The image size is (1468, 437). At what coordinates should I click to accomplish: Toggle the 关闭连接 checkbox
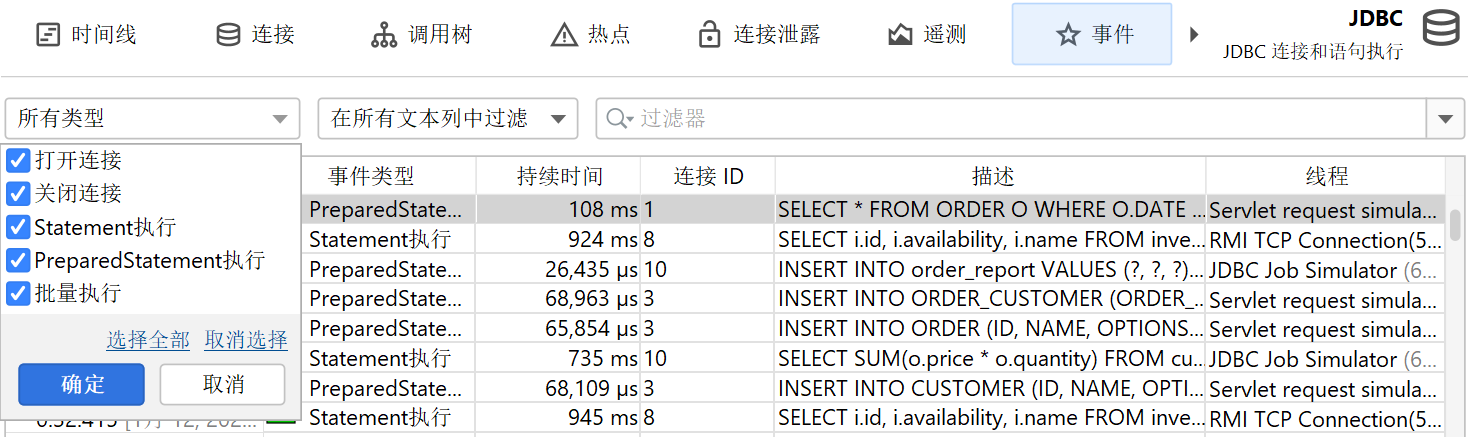tap(18, 193)
